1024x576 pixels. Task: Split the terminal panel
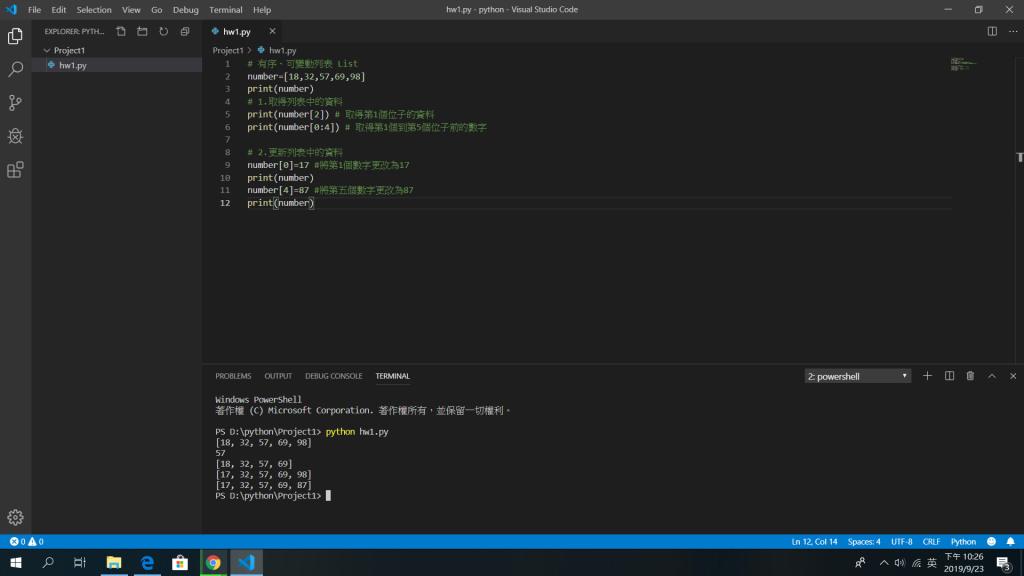point(949,376)
